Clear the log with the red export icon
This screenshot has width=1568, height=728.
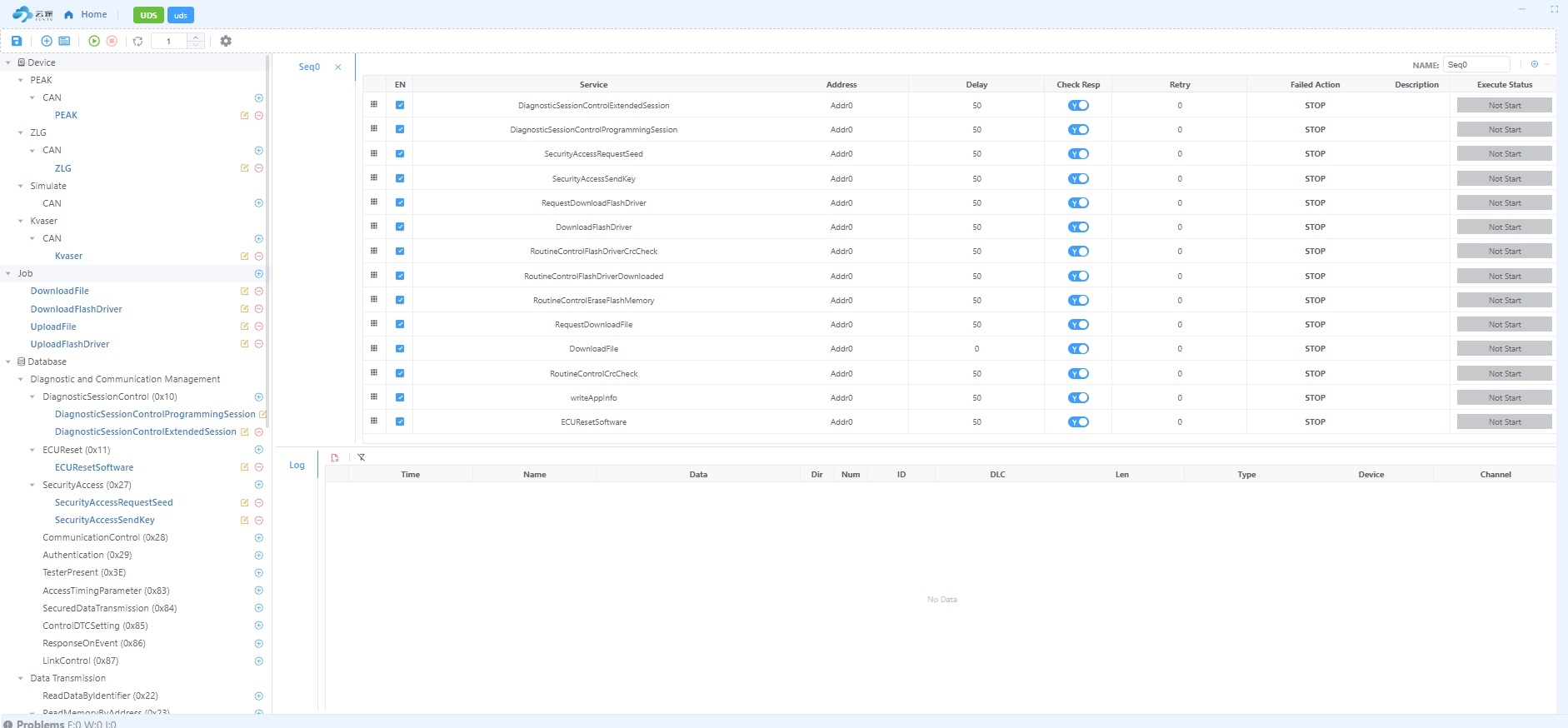(x=335, y=457)
